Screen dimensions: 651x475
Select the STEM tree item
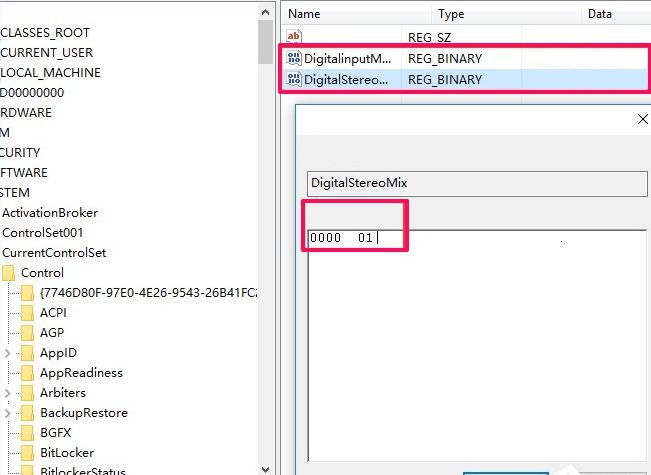point(15,193)
